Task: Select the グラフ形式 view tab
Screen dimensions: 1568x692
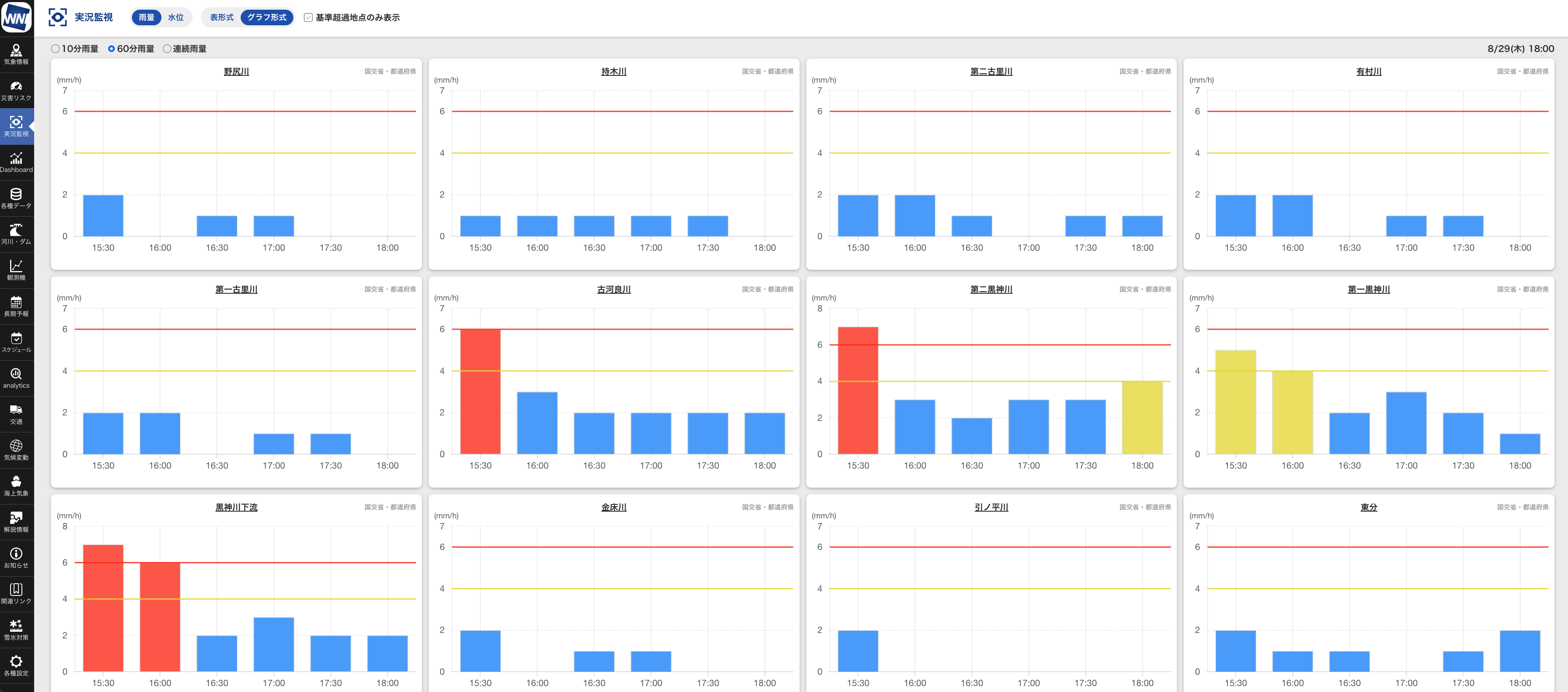Action: coord(267,18)
